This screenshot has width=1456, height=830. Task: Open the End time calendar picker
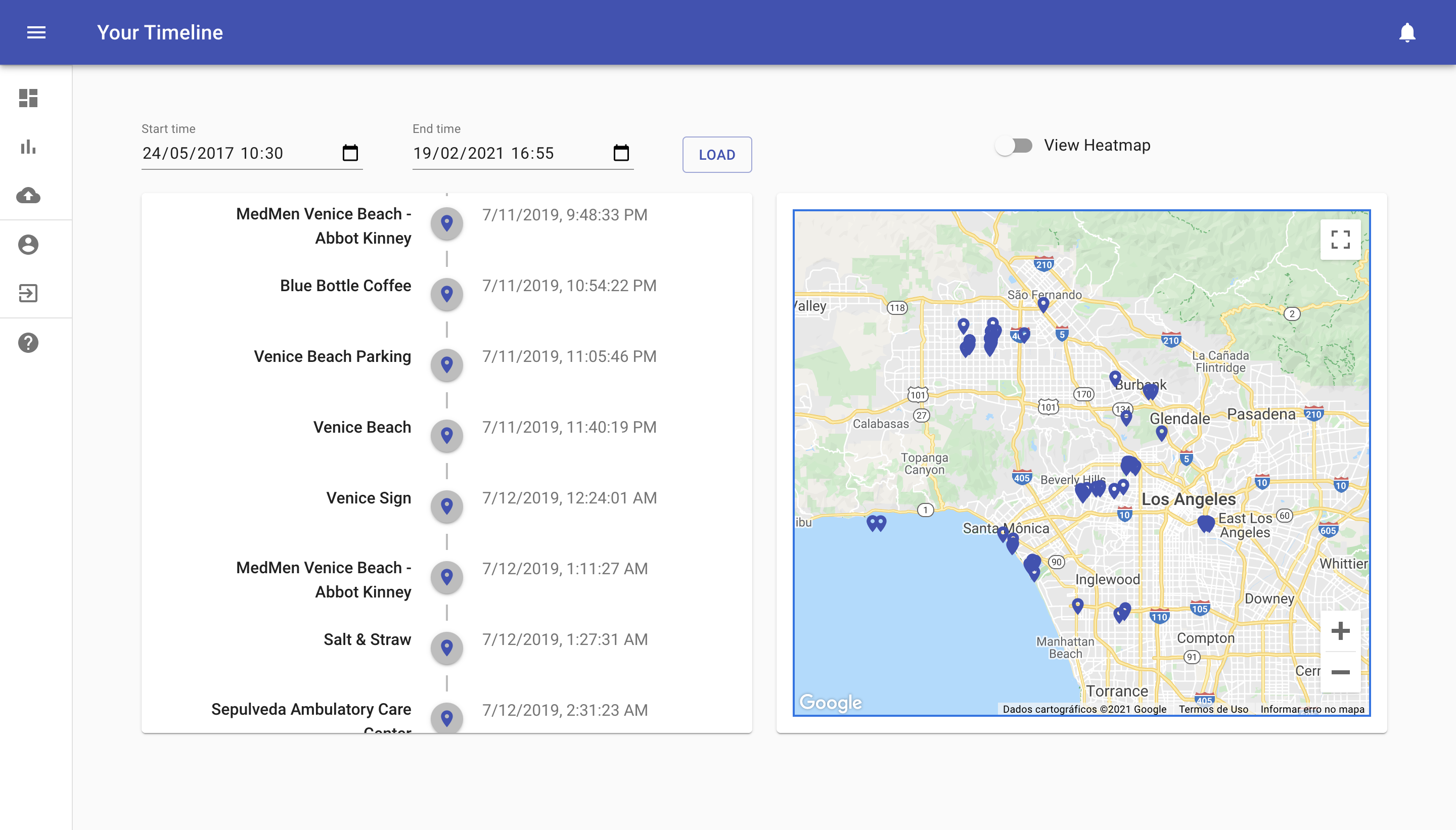pyautogui.click(x=621, y=153)
